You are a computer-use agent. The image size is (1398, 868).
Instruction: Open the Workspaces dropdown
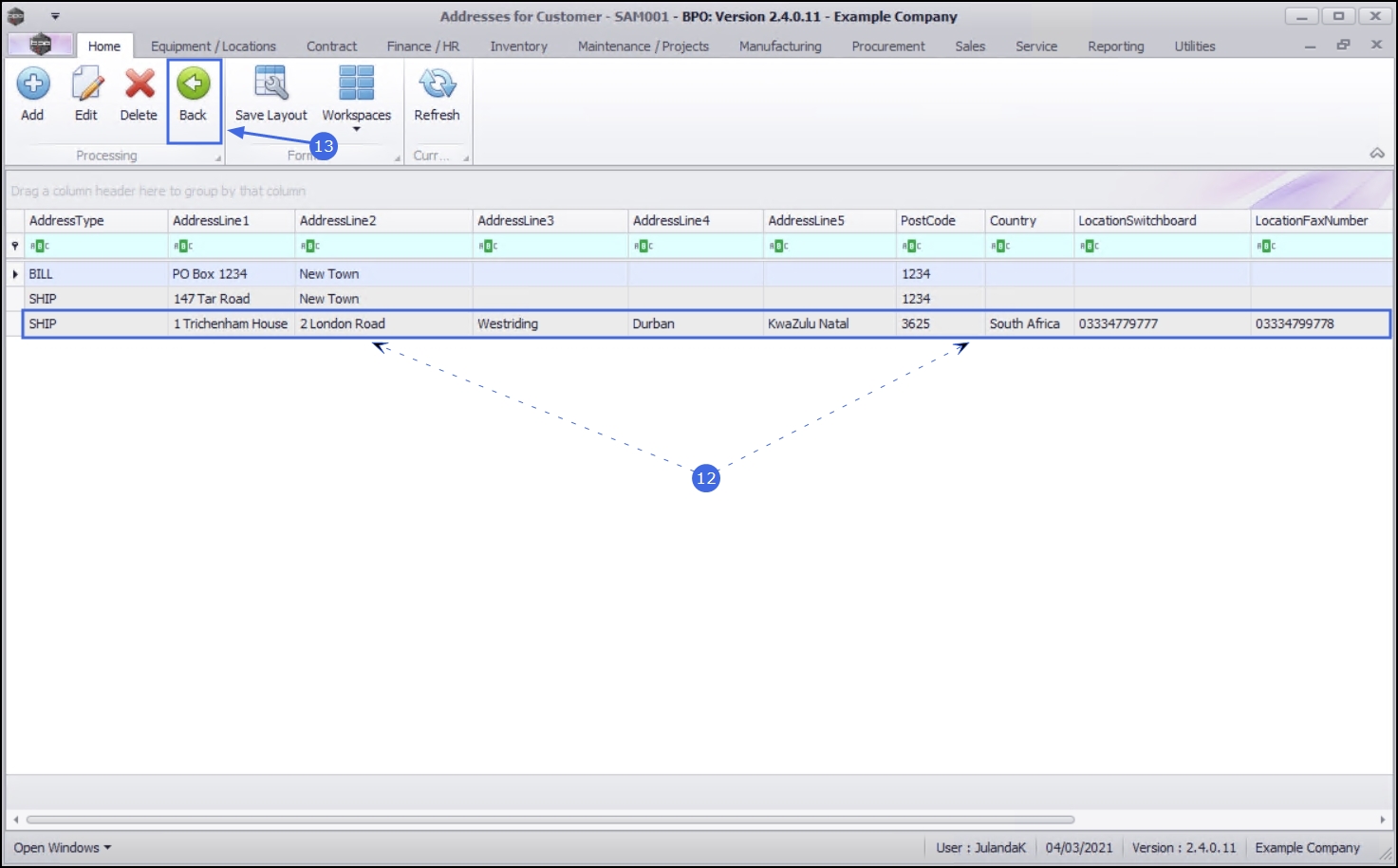357,98
